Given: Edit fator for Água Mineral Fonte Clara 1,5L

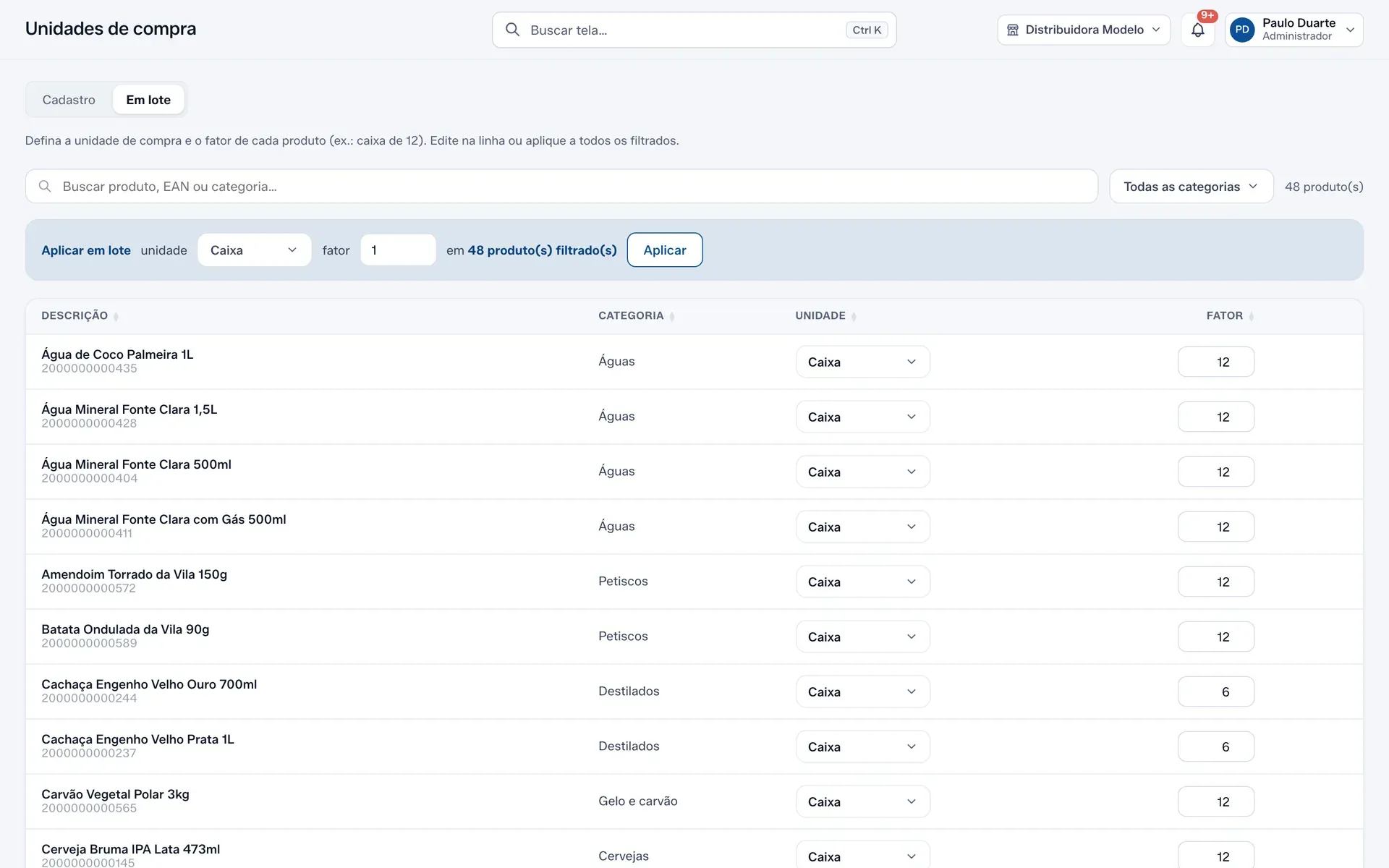Looking at the screenshot, I should [1215, 417].
